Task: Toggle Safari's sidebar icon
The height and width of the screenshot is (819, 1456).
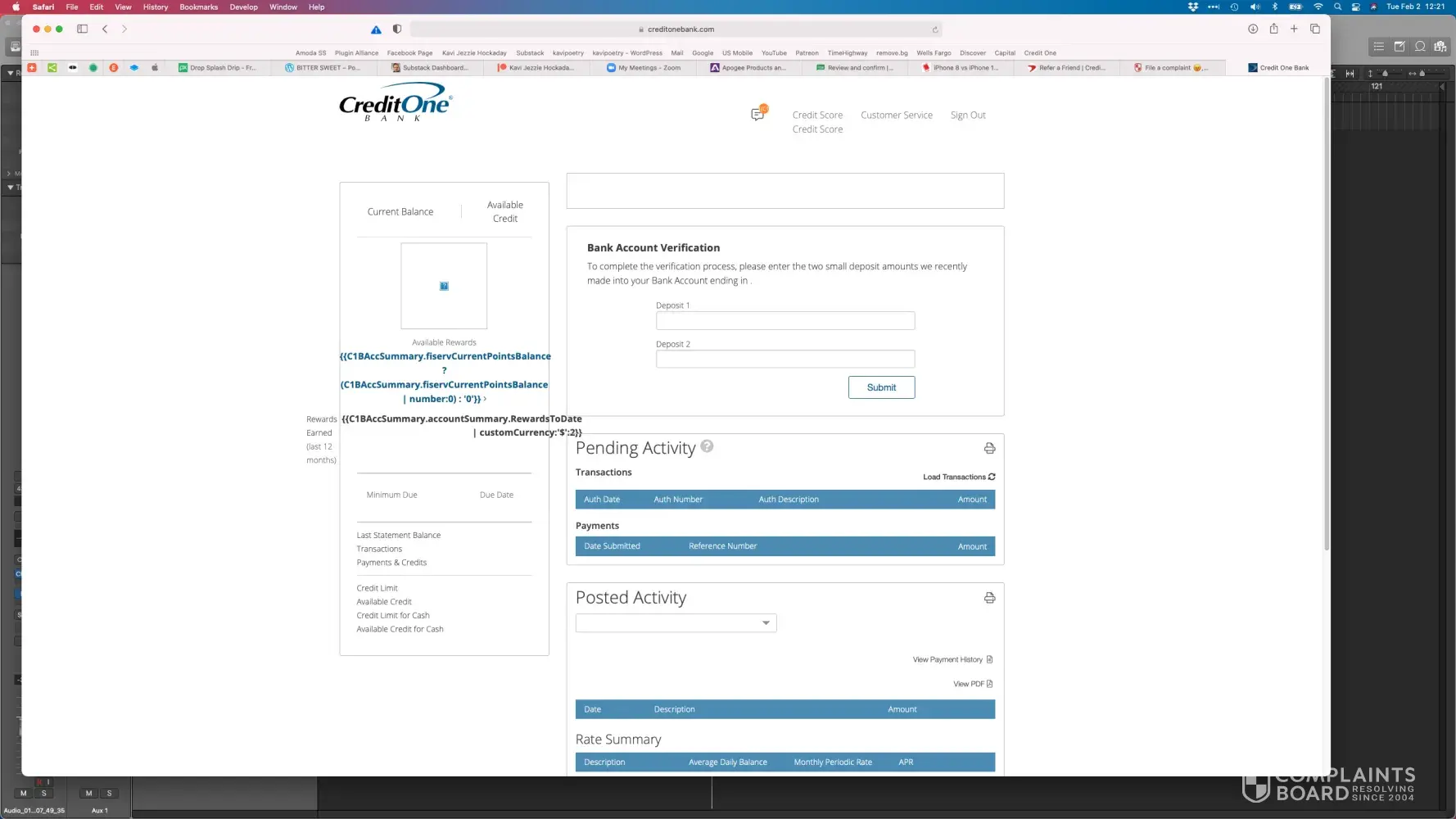Action: [x=82, y=29]
